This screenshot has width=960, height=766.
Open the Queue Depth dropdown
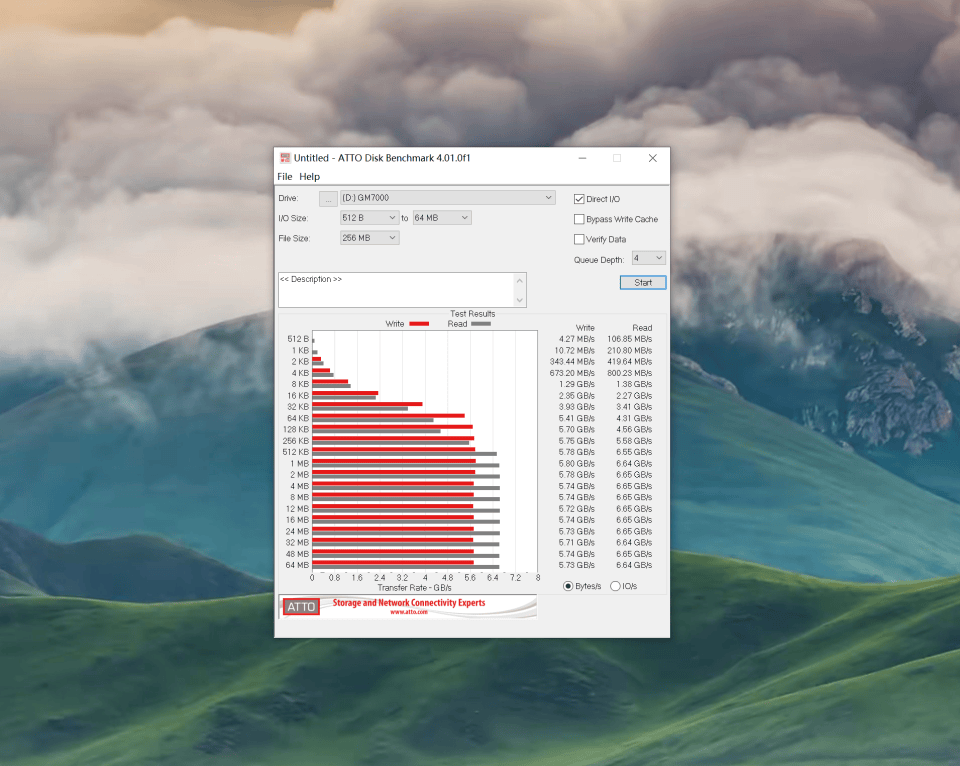coord(648,258)
